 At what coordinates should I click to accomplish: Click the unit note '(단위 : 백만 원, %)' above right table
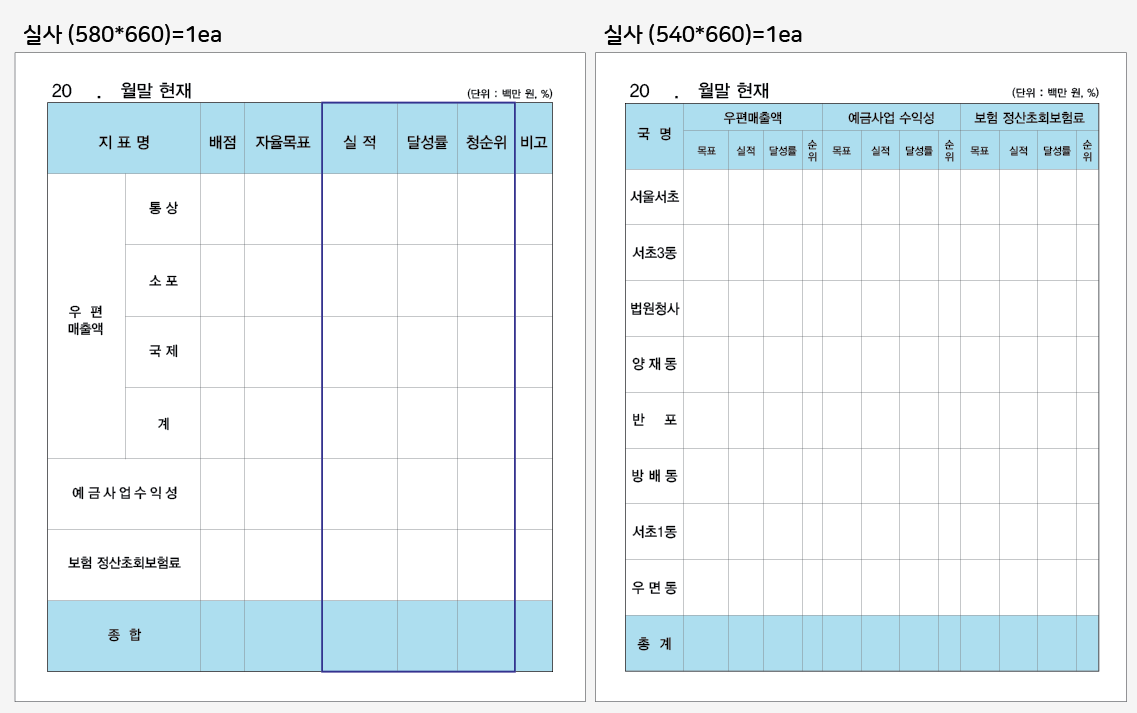tap(1055, 93)
